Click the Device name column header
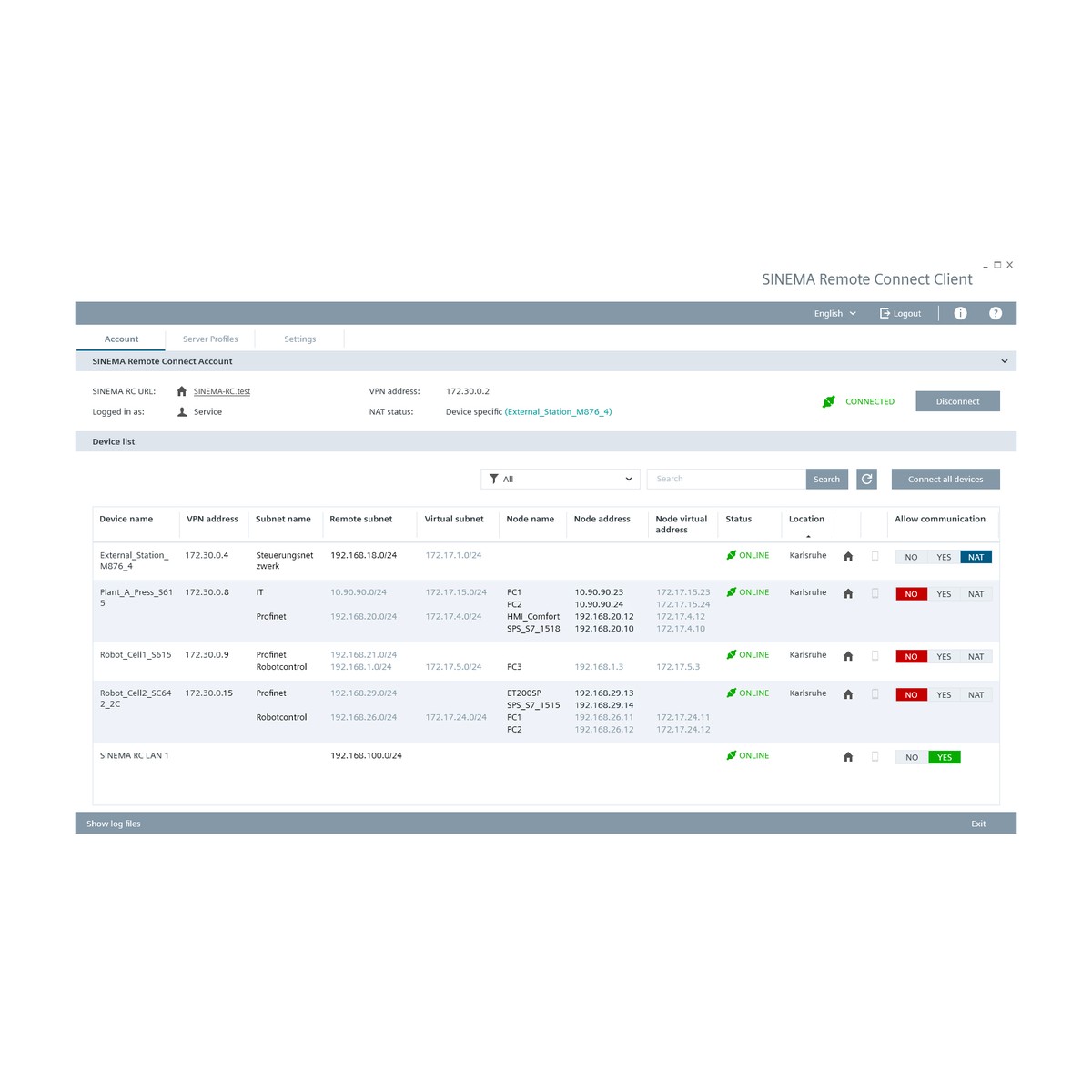The height and width of the screenshot is (1092, 1092). 126,519
